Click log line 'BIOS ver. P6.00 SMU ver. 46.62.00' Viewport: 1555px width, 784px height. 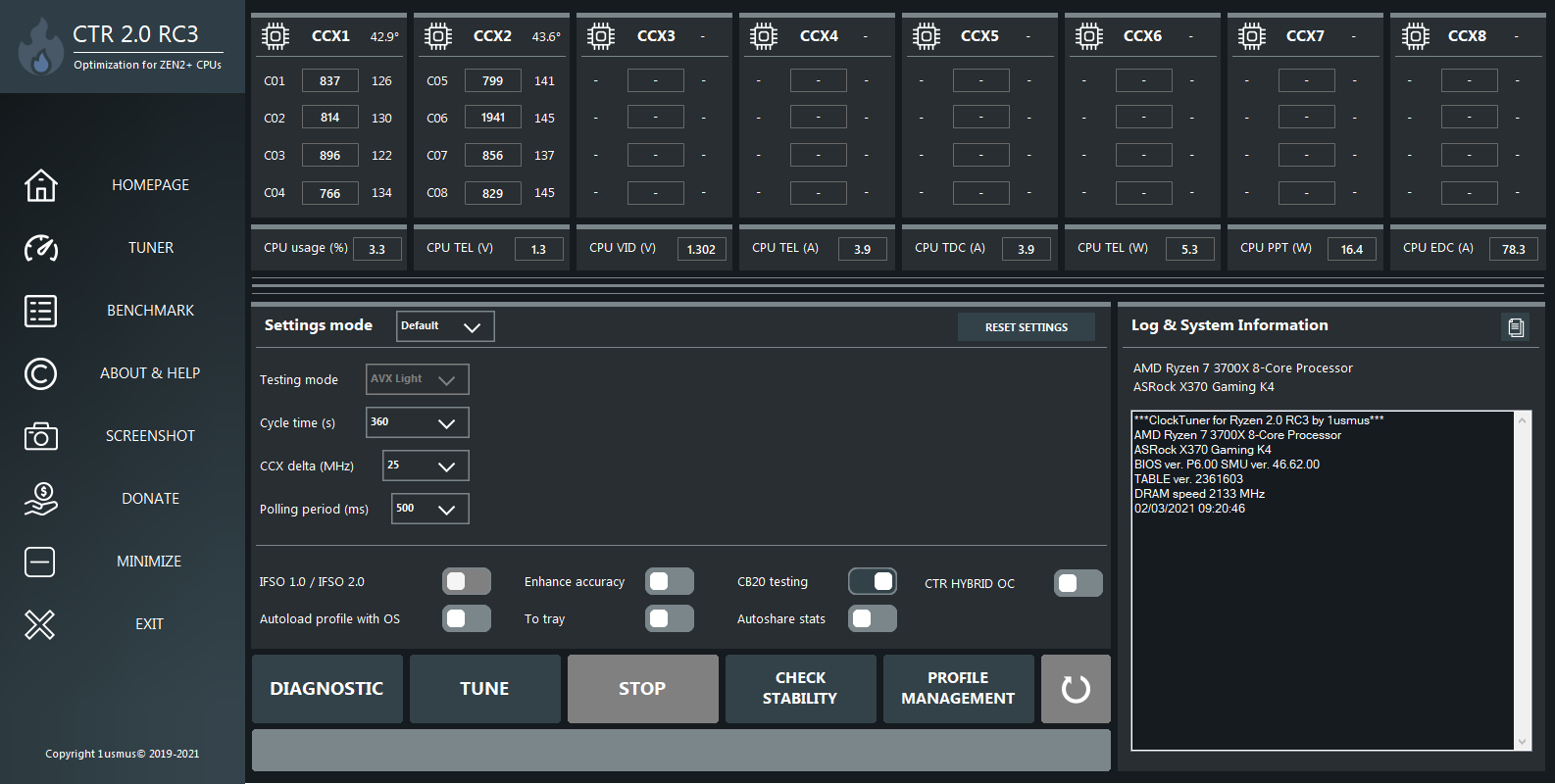pyautogui.click(x=1227, y=465)
